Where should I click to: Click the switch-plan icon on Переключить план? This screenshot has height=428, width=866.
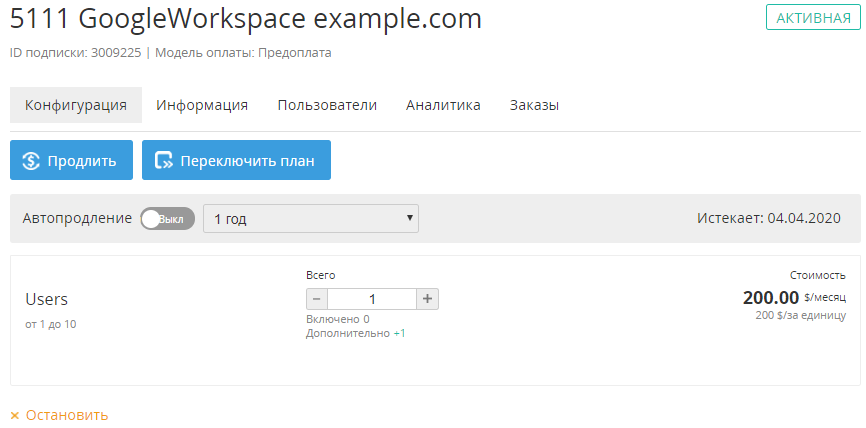click(x=163, y=161)
